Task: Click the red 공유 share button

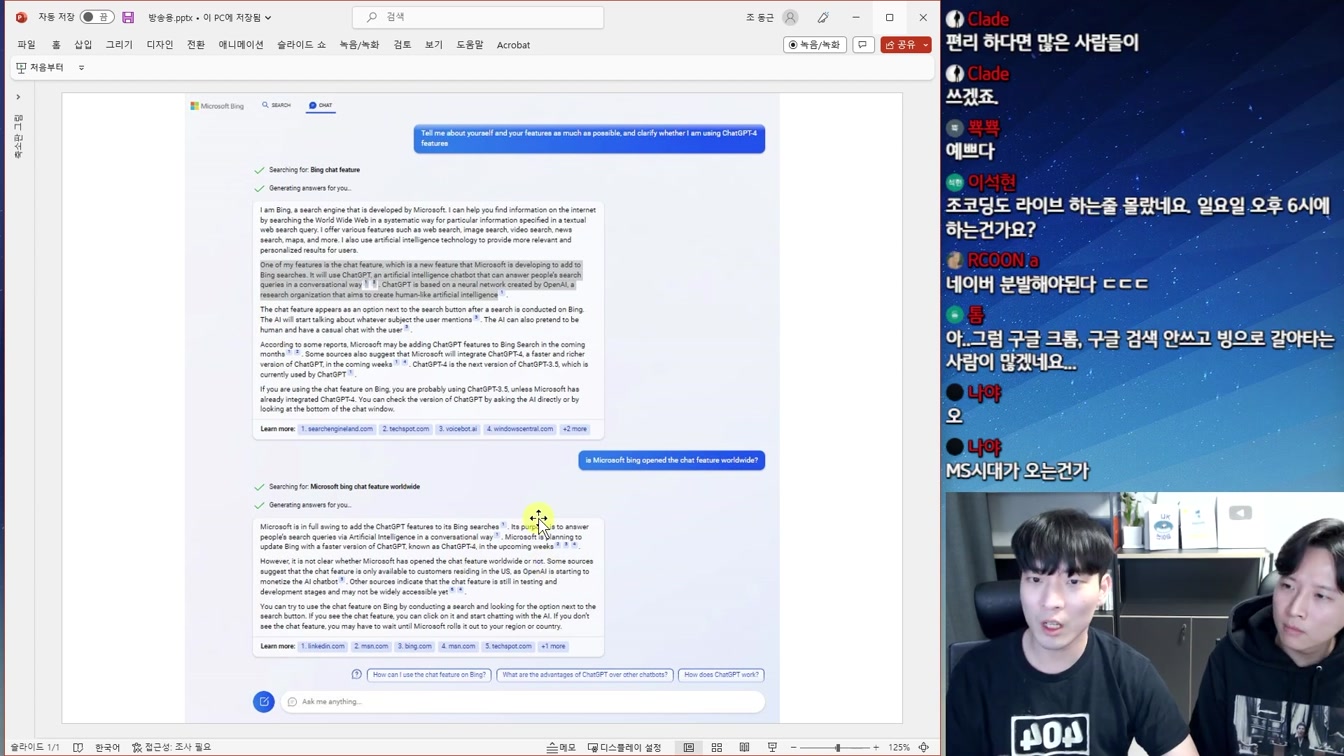Action: pos(900,45)
